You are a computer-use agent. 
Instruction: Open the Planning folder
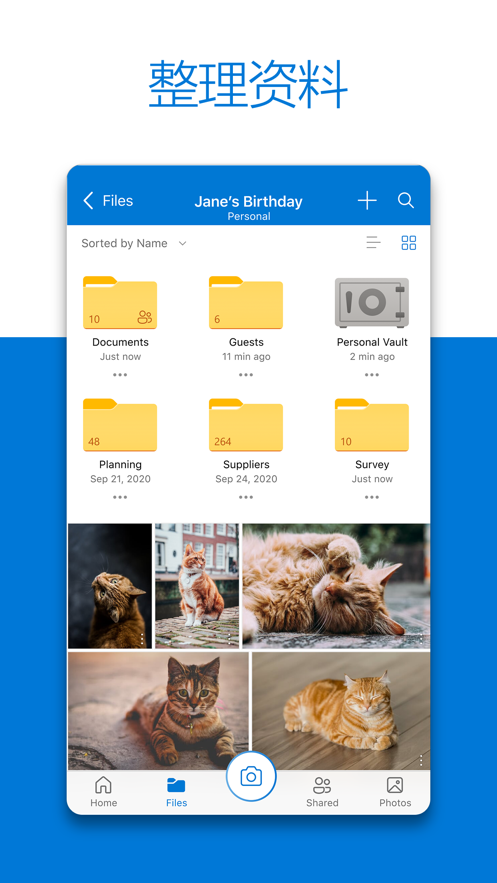coord(120,425)
